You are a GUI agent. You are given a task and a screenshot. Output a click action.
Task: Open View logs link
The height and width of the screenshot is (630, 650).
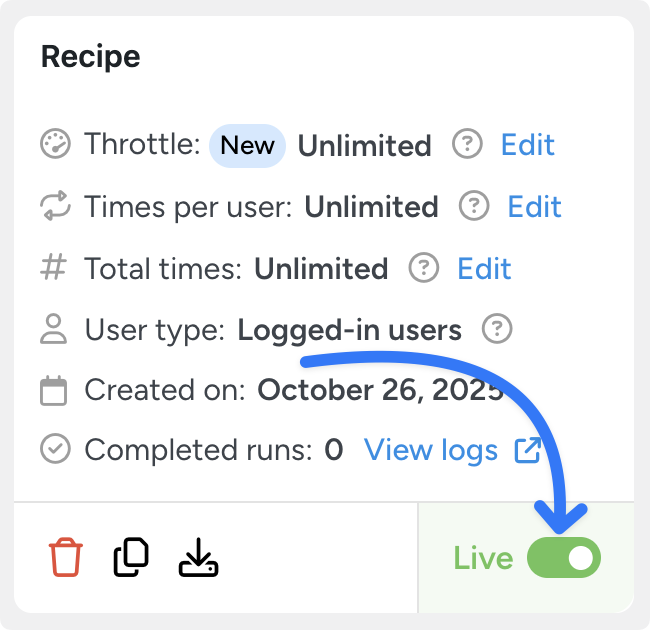click(431, 451)
